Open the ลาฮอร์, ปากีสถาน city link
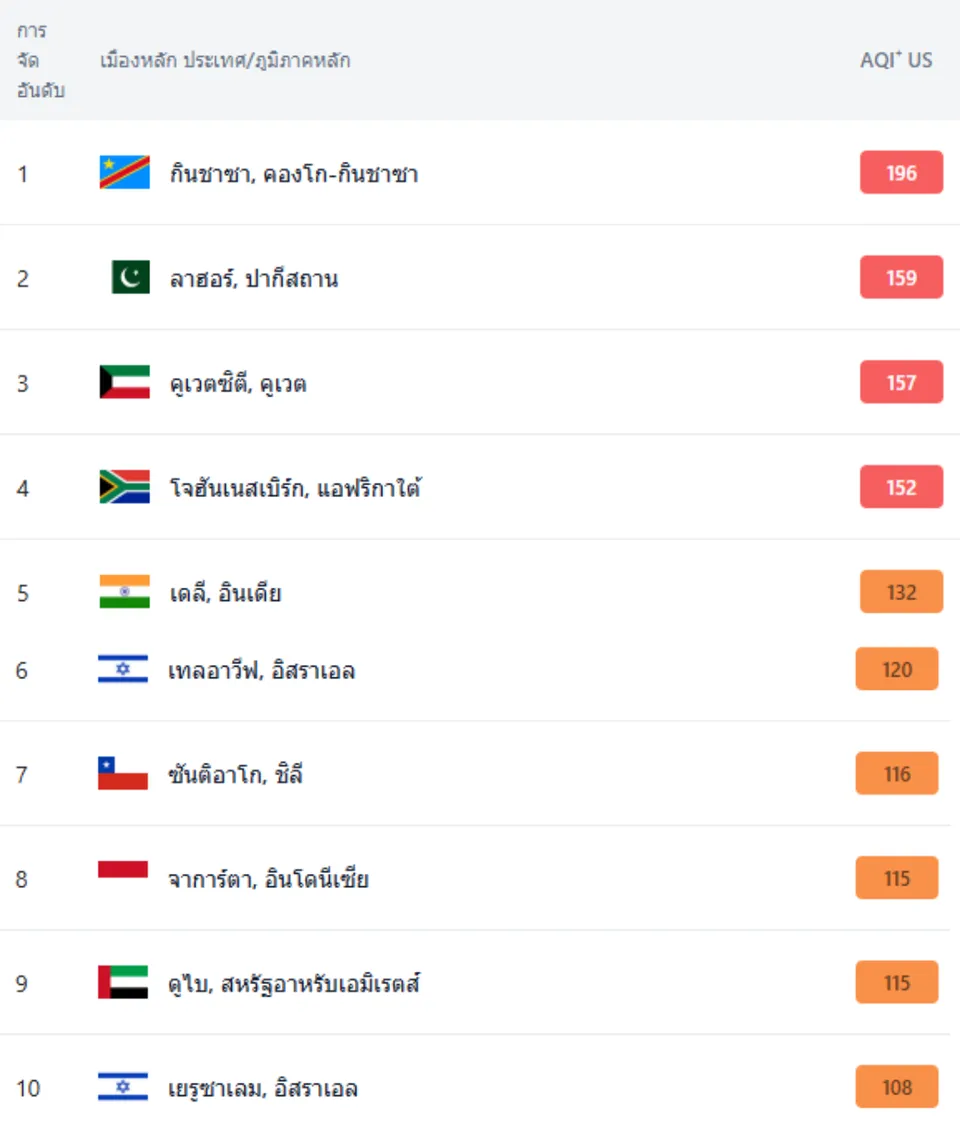Viewport: 960px width, 1129px height. pyautogui.click(x=254, y=279)
